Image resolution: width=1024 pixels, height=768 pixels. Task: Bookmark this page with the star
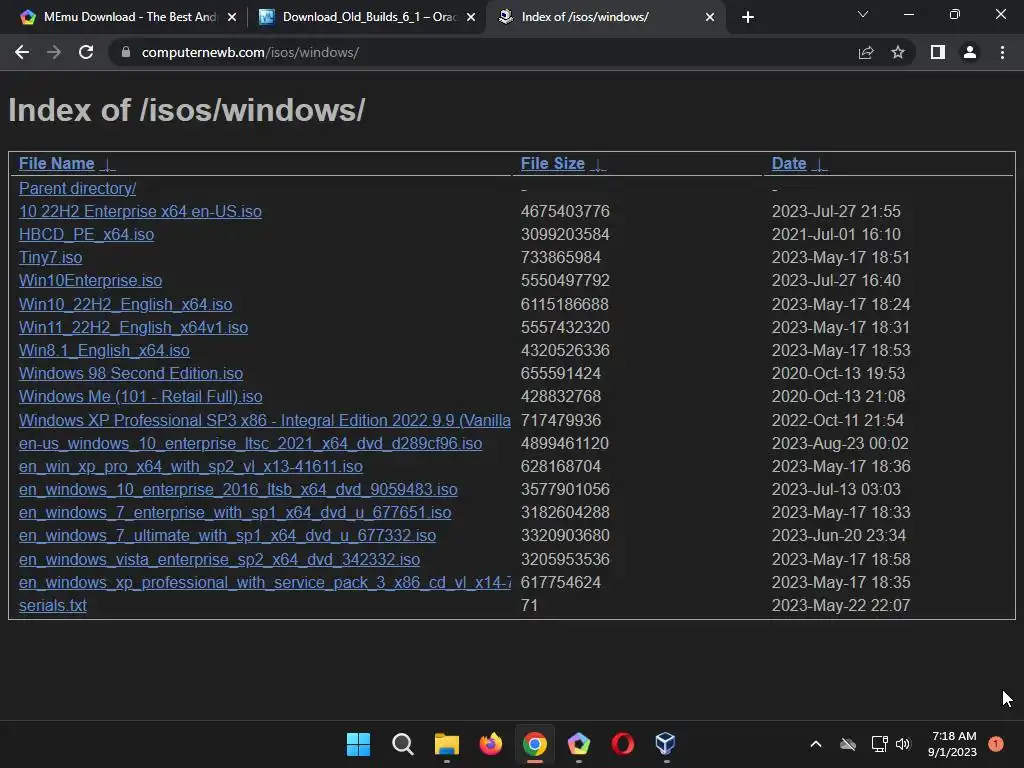[x=898, y=52]
